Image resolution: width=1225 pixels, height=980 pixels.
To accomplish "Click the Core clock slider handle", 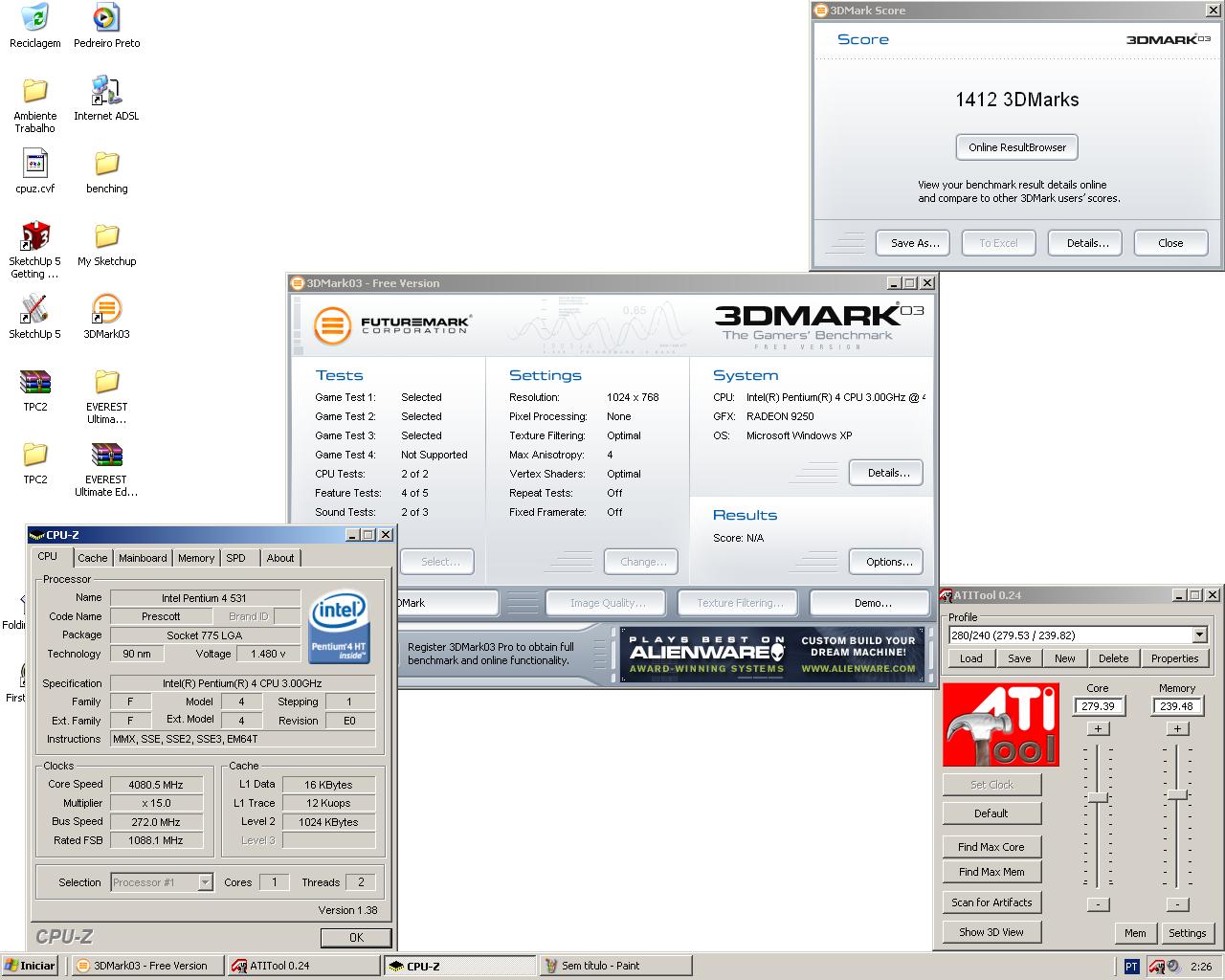I will coord(1098,797).
